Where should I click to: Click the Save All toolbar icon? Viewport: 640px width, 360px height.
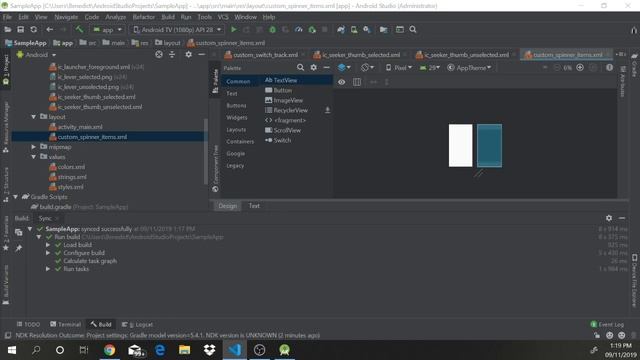20,29
